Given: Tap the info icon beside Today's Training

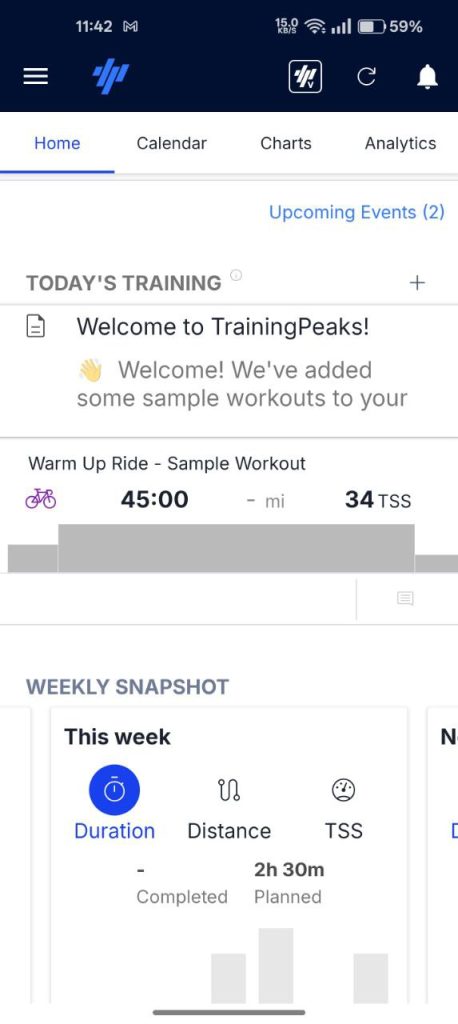Looking at the screenshot, I should pyautogui.click(x=237, y=275).
